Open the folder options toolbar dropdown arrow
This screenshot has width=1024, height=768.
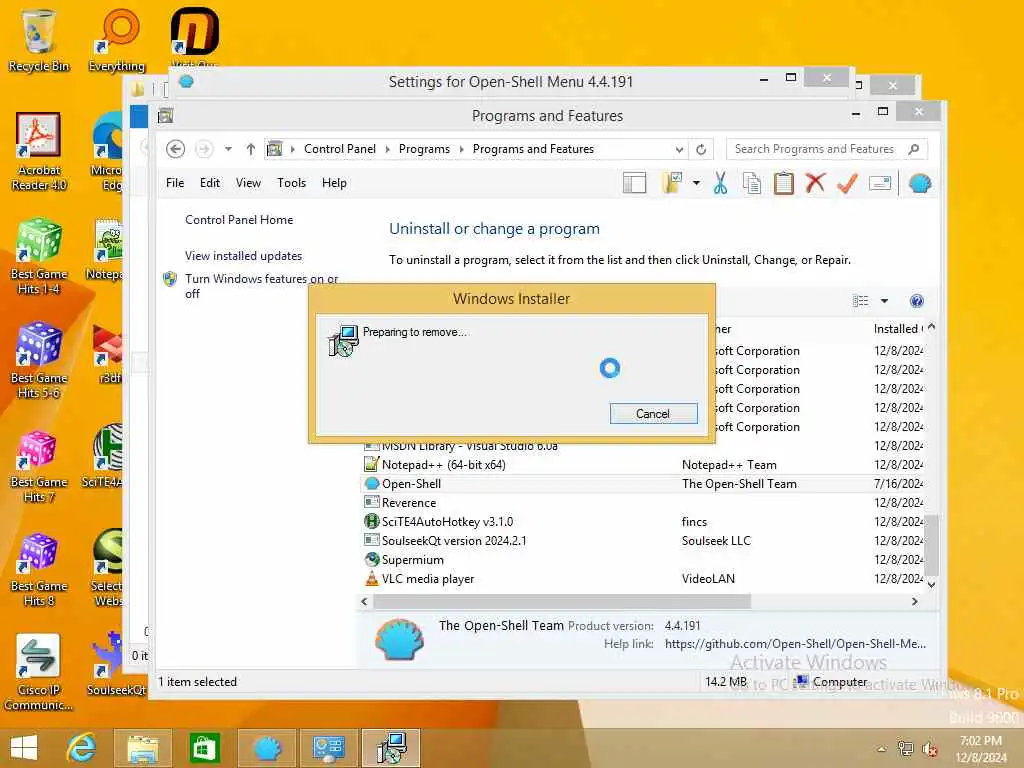pyautogui.click(x=696, y=184)
